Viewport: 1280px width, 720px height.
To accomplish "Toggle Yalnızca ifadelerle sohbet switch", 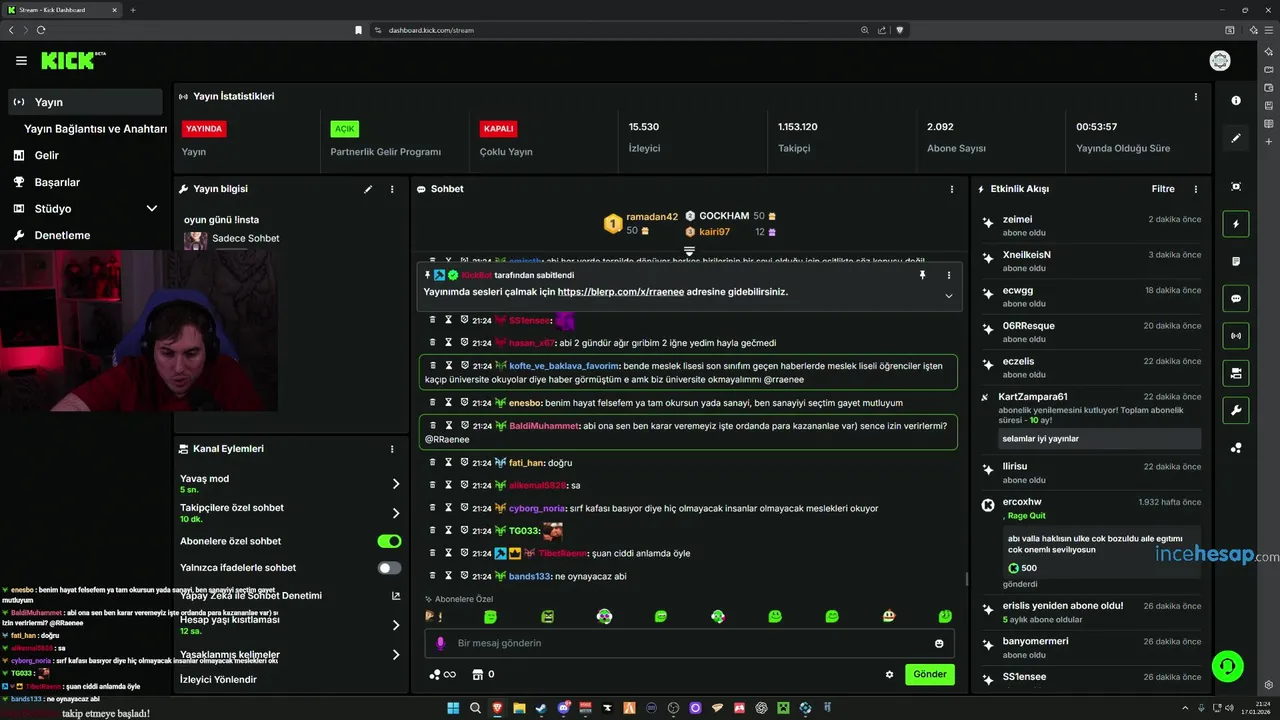I will [x=389, y=568].
